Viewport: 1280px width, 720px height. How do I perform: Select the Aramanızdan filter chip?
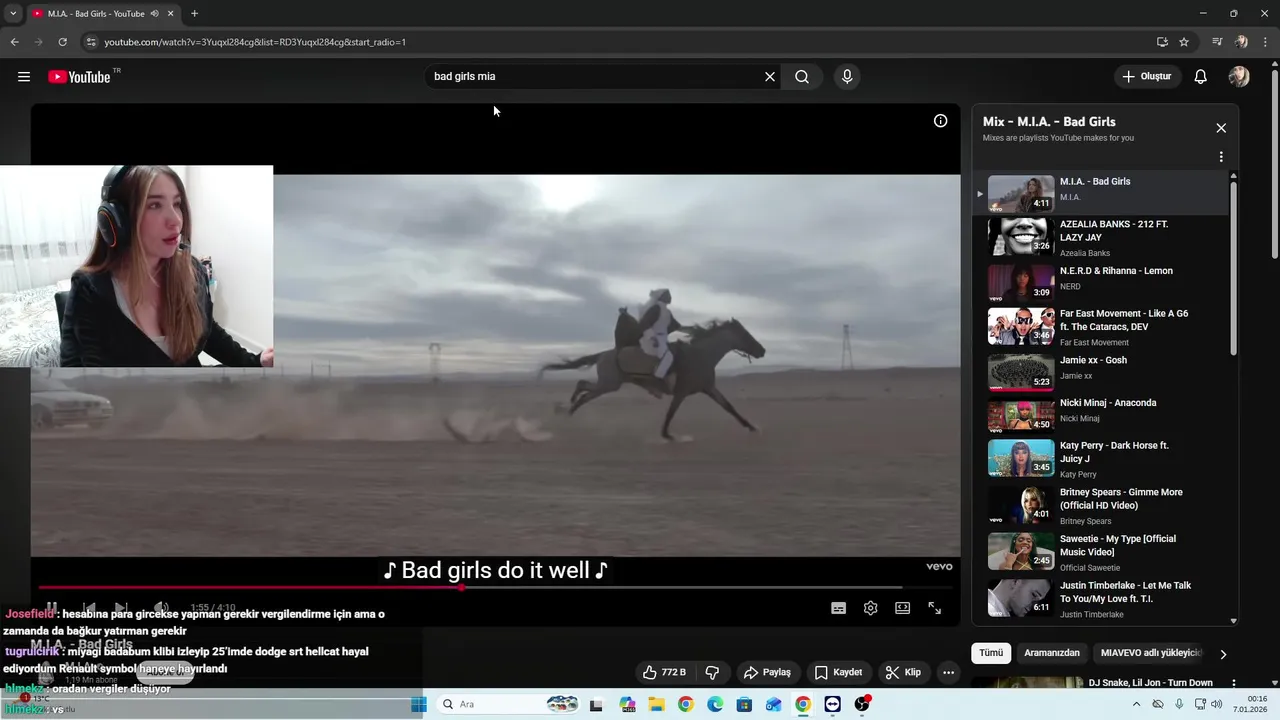click(1052, 653)
